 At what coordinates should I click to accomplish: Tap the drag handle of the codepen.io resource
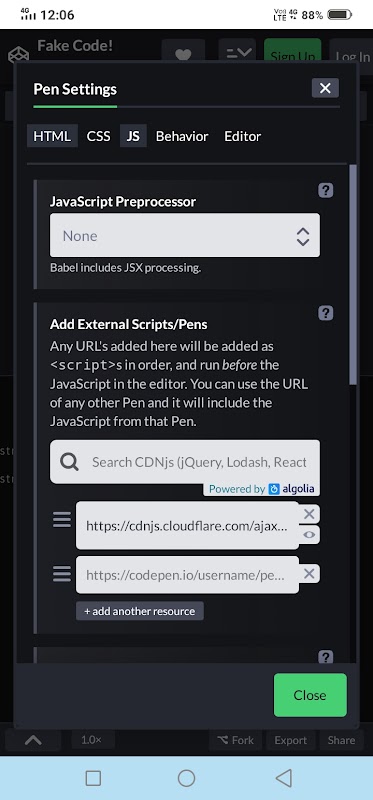pos(62,573)
